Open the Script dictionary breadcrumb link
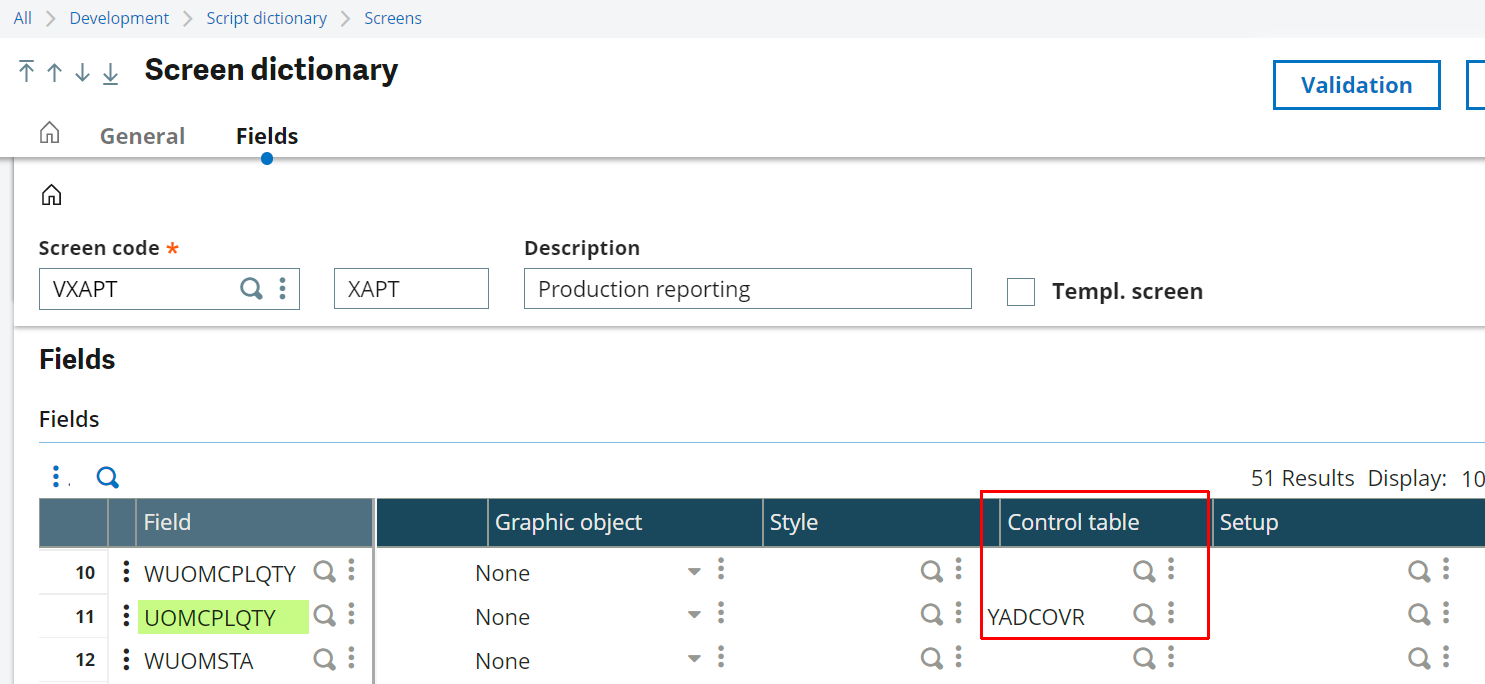Viewport: 1485px width, 684px height. [266, 18]
